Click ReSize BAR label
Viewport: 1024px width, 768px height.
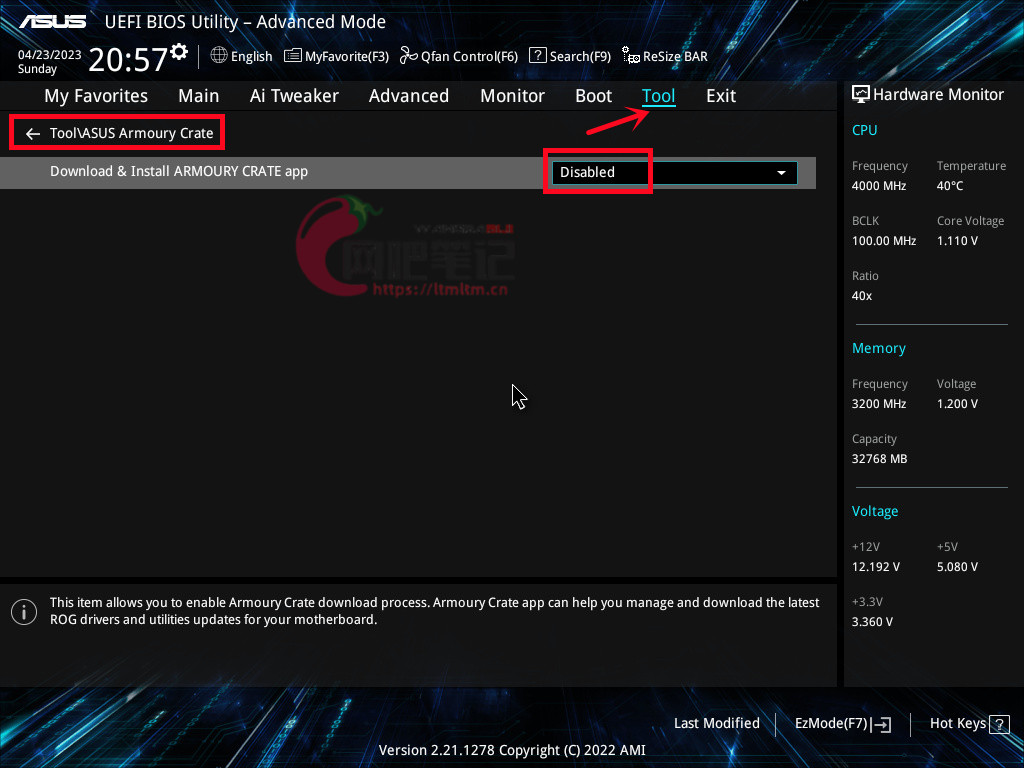coord(675,57)
